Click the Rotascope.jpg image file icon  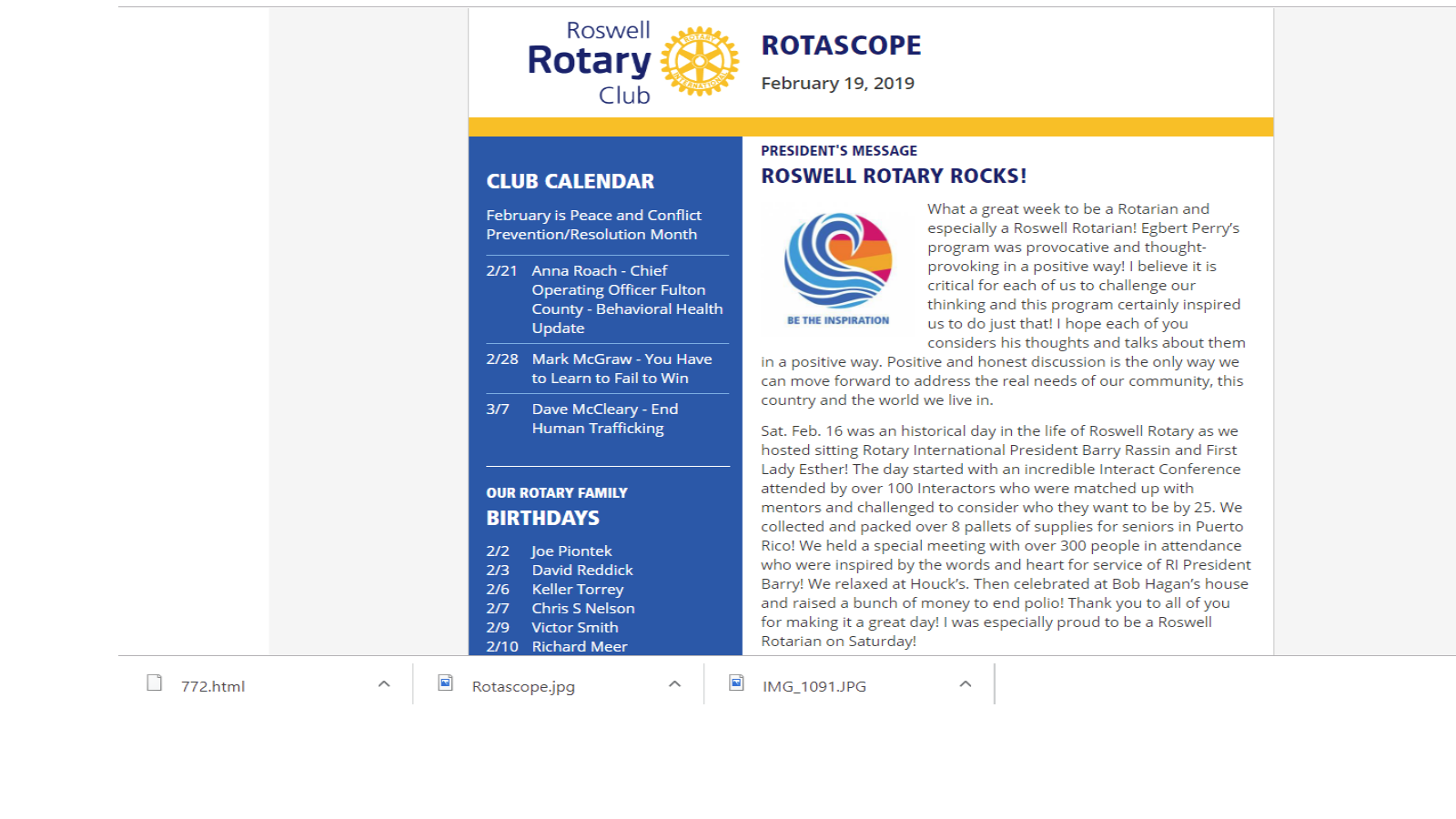(x=445, y=683)
